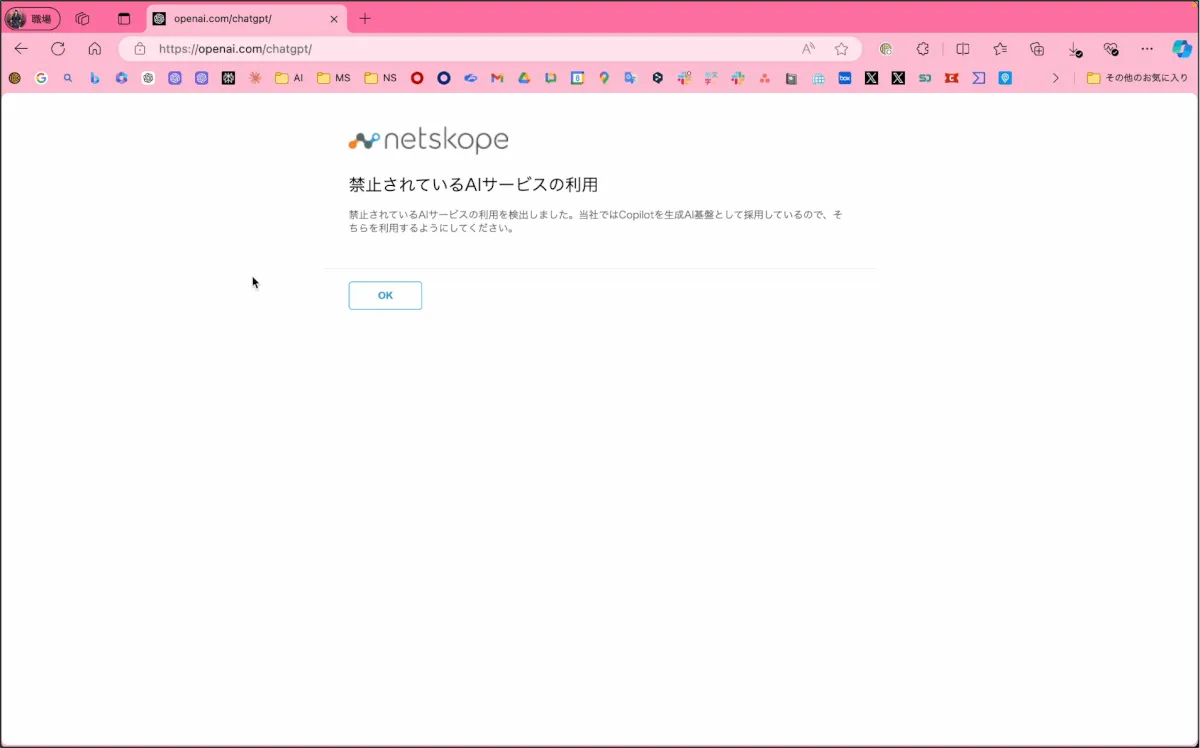Expand the NS favorites folder
The image size is (1200, 748).
coord(381,78)
